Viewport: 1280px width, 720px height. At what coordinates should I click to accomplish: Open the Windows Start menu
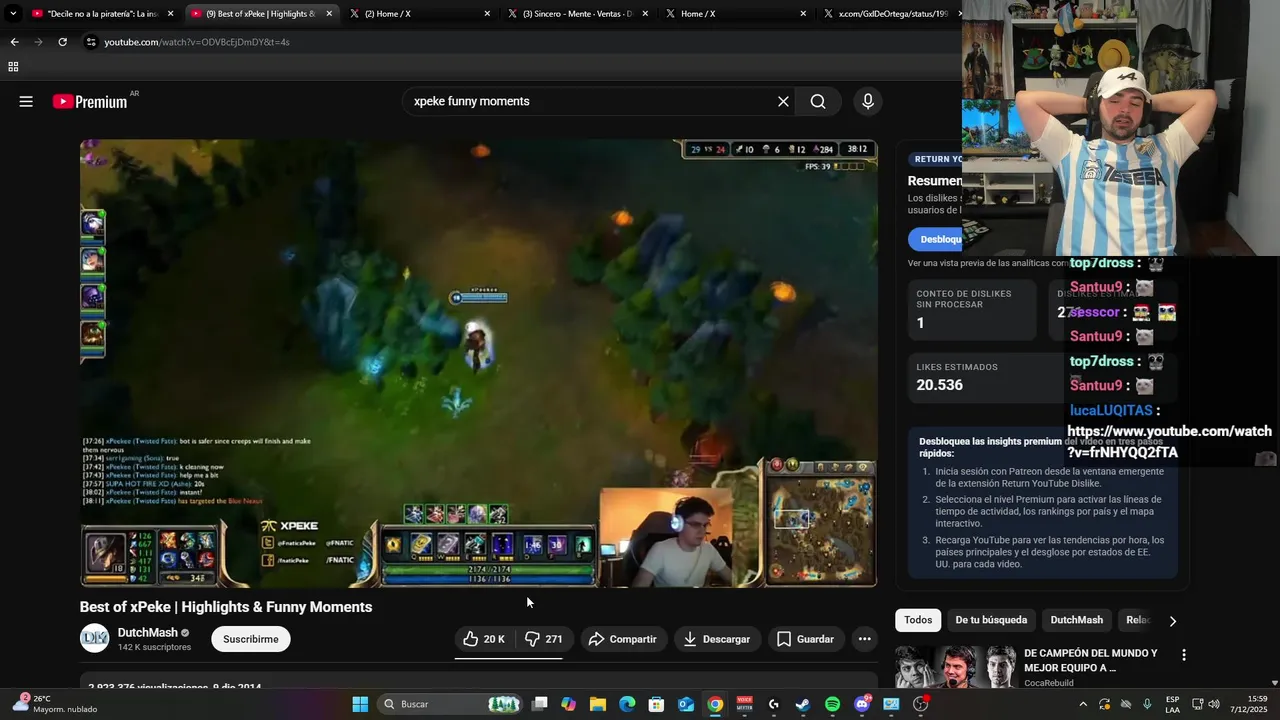[360, 704]
